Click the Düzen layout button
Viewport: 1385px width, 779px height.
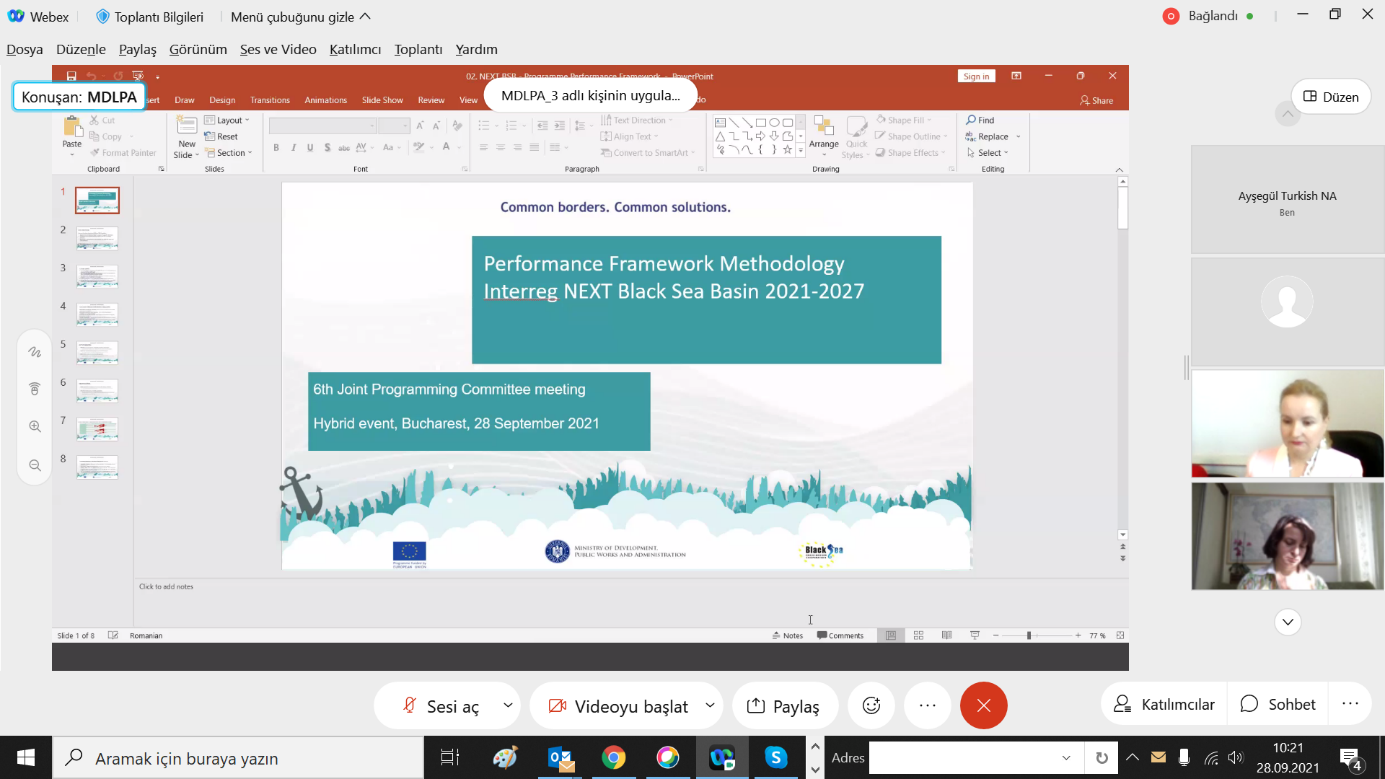coord(1330,97)
